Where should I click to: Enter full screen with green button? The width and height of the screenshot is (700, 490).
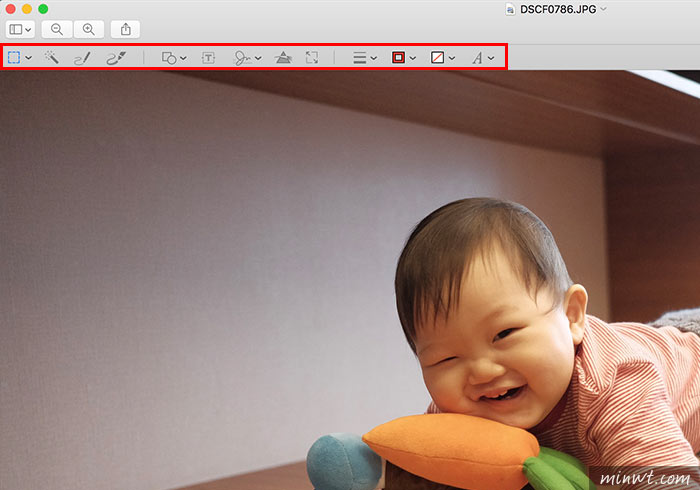(43, 9)
